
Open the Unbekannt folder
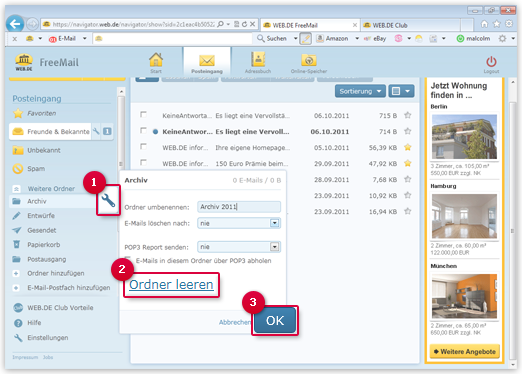36,150
